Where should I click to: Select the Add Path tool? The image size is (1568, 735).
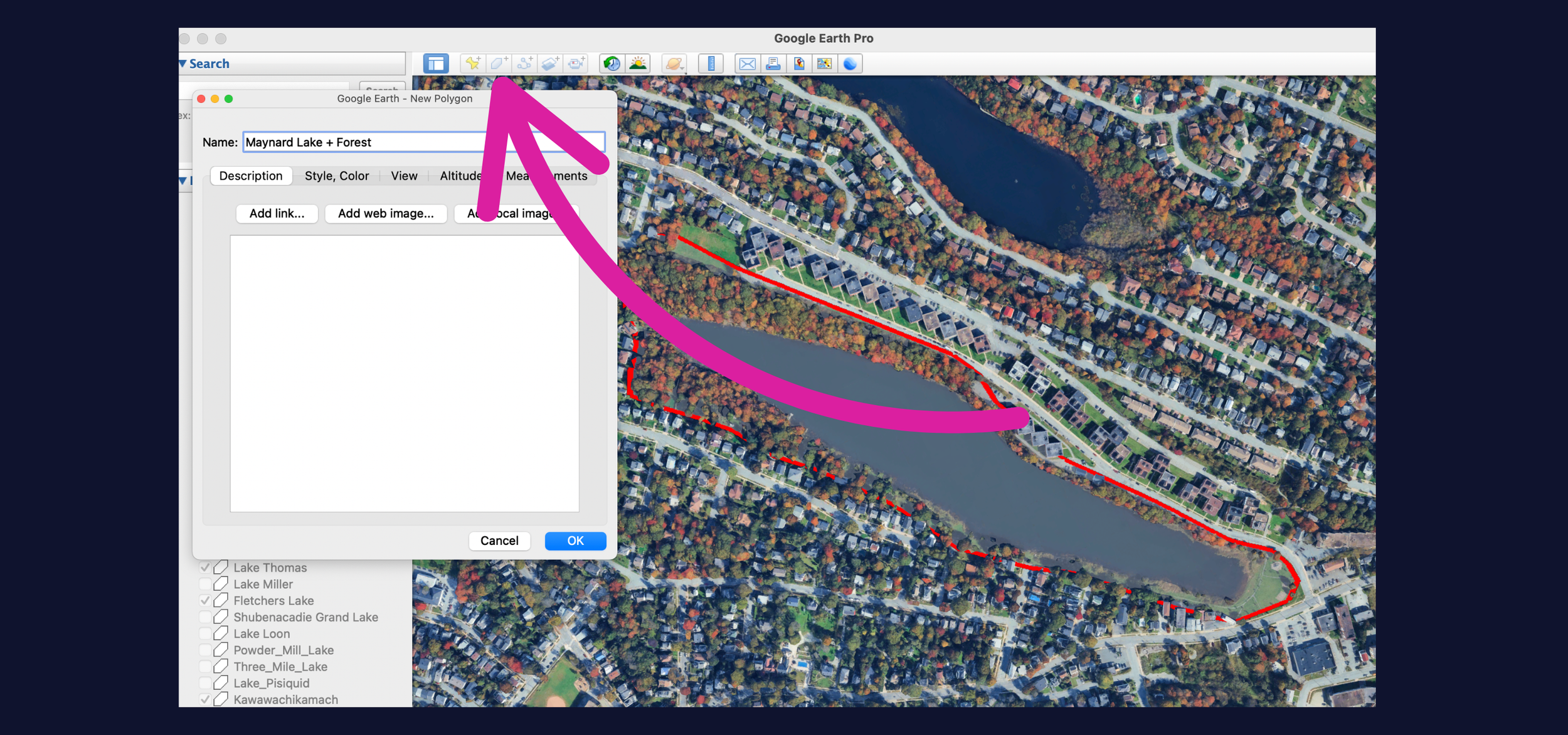point(524,63)
